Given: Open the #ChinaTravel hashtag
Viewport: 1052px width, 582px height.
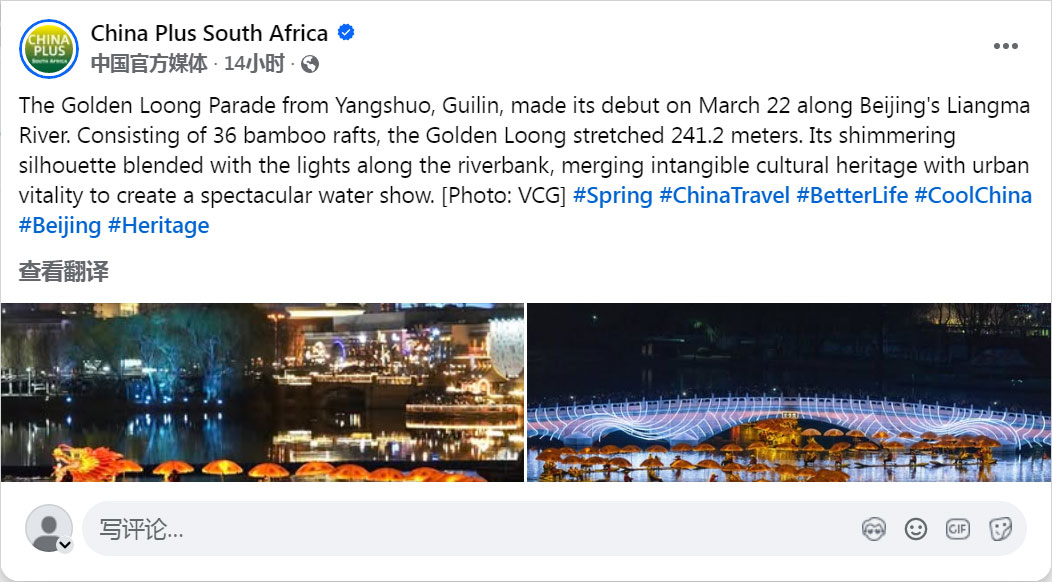Looking at the screenshot, I should click(724, 195).
